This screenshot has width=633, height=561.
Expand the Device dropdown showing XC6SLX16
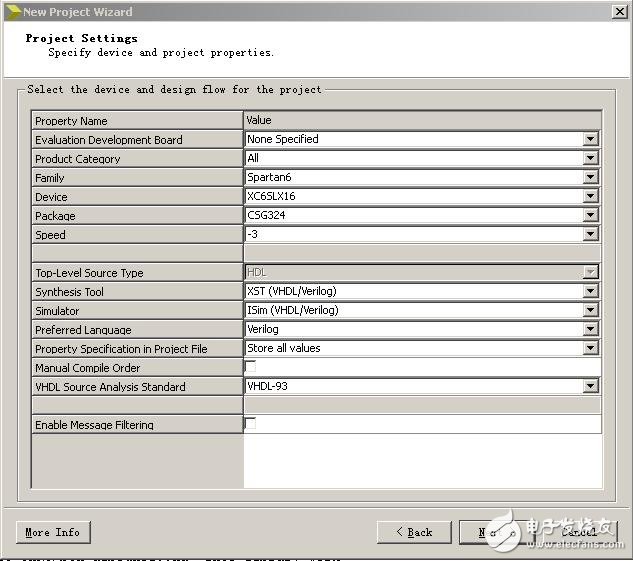pyautogui.click(x=590, y=197)
